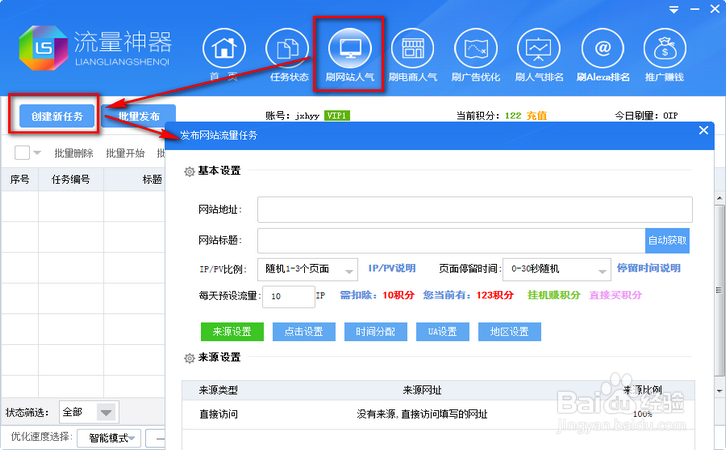Click the VIP1 account badge
This screenshot has width=726, height=450.
pyautogui.click(x=337, y=115)
